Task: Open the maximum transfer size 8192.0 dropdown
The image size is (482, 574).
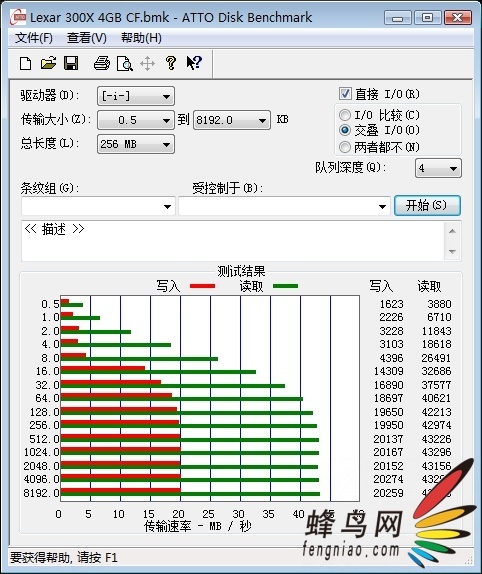Action: (232, 120)
